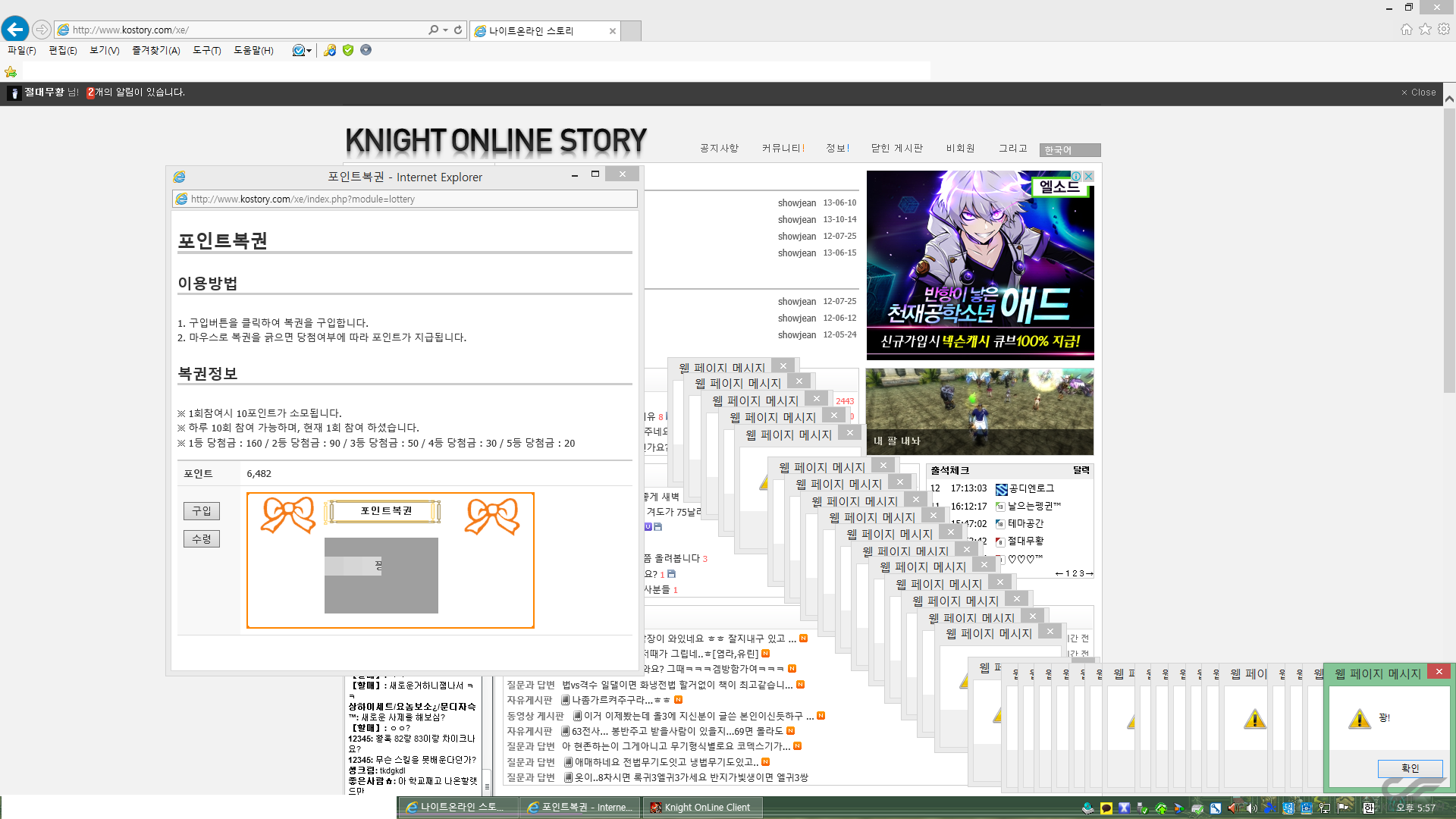
Task: Click the 엘소드 advertisement banner
Action: tap(980, 265)
